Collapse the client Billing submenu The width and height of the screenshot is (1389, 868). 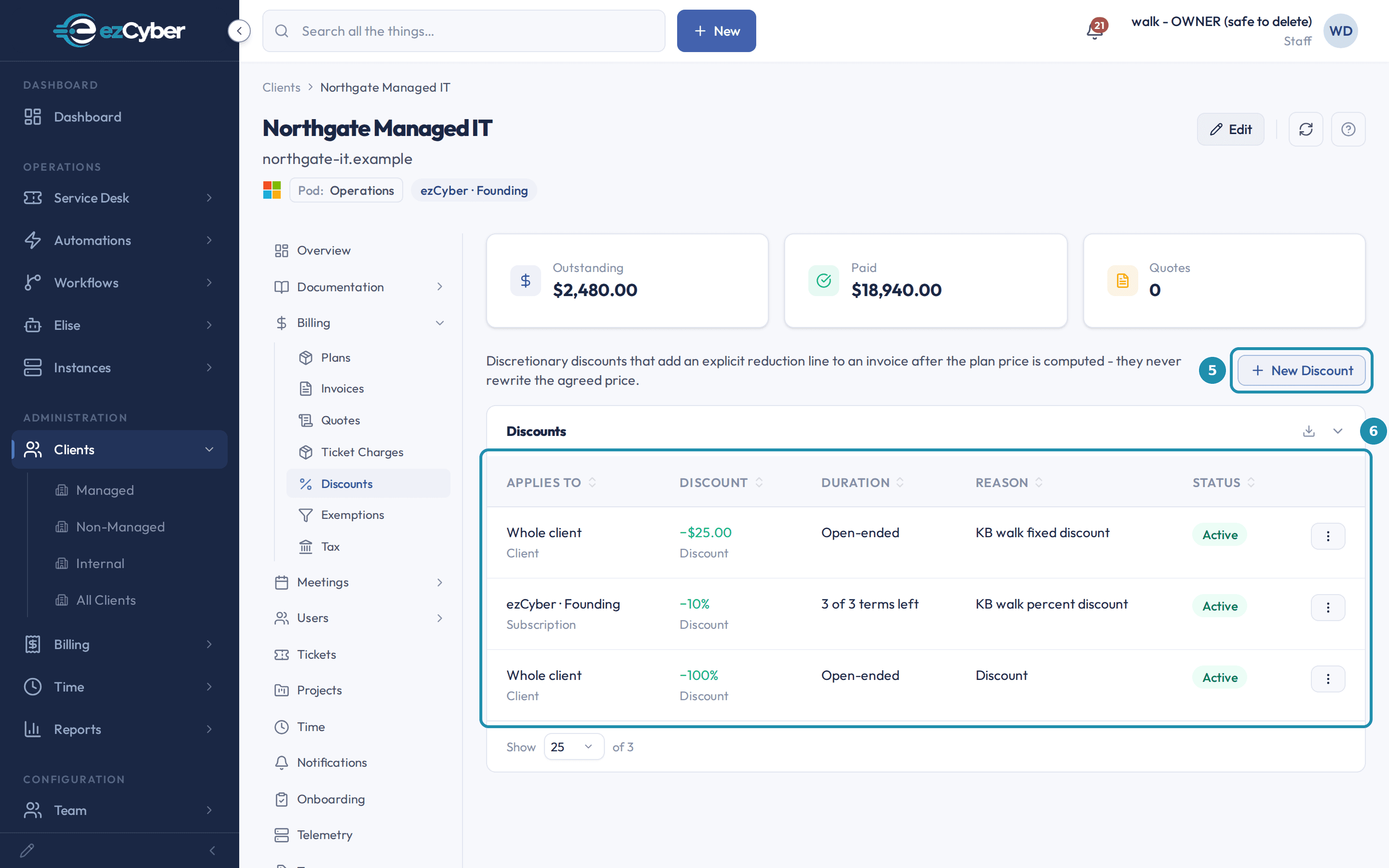359,323
